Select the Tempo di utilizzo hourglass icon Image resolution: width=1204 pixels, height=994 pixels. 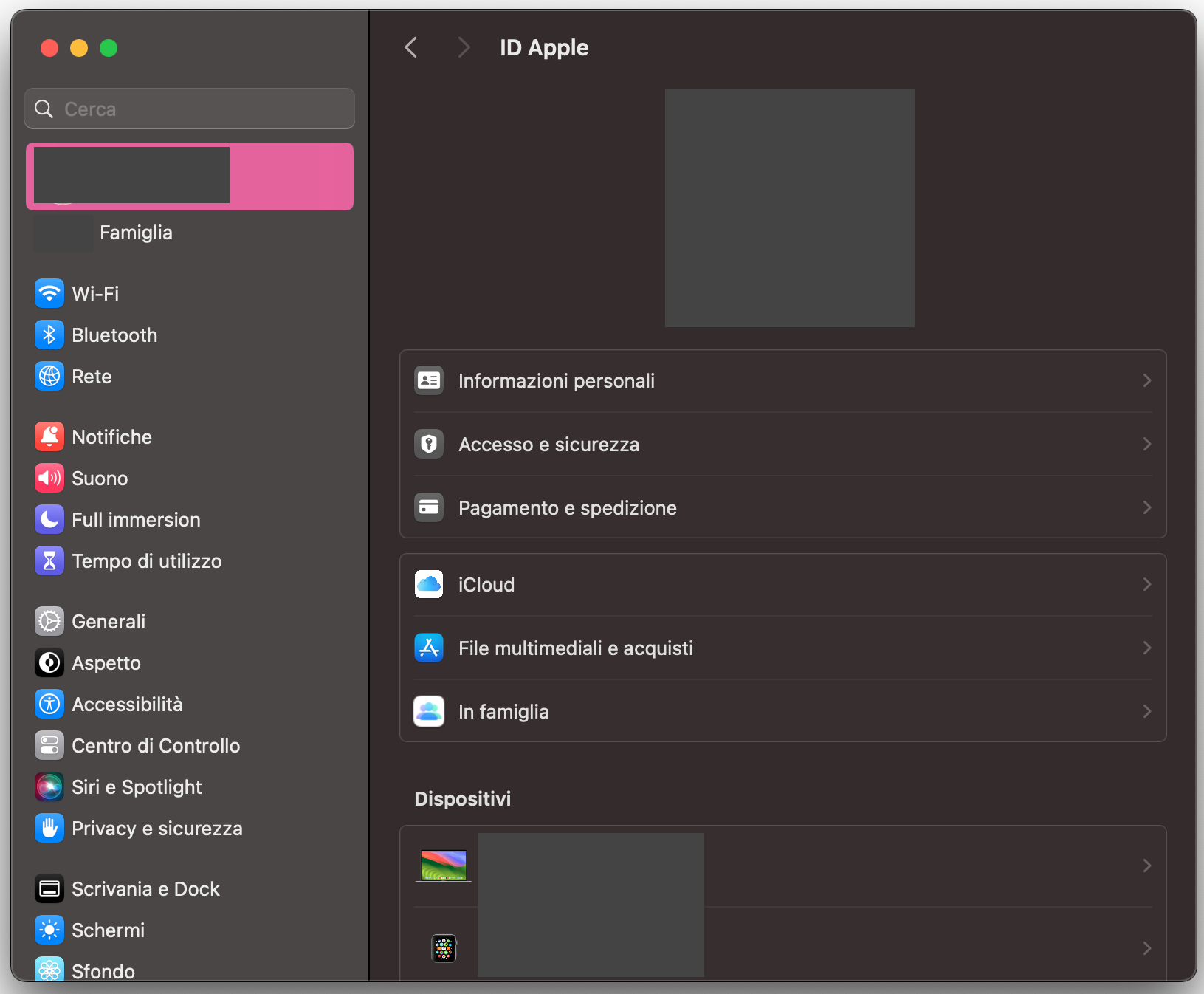(x=49, y=561)
